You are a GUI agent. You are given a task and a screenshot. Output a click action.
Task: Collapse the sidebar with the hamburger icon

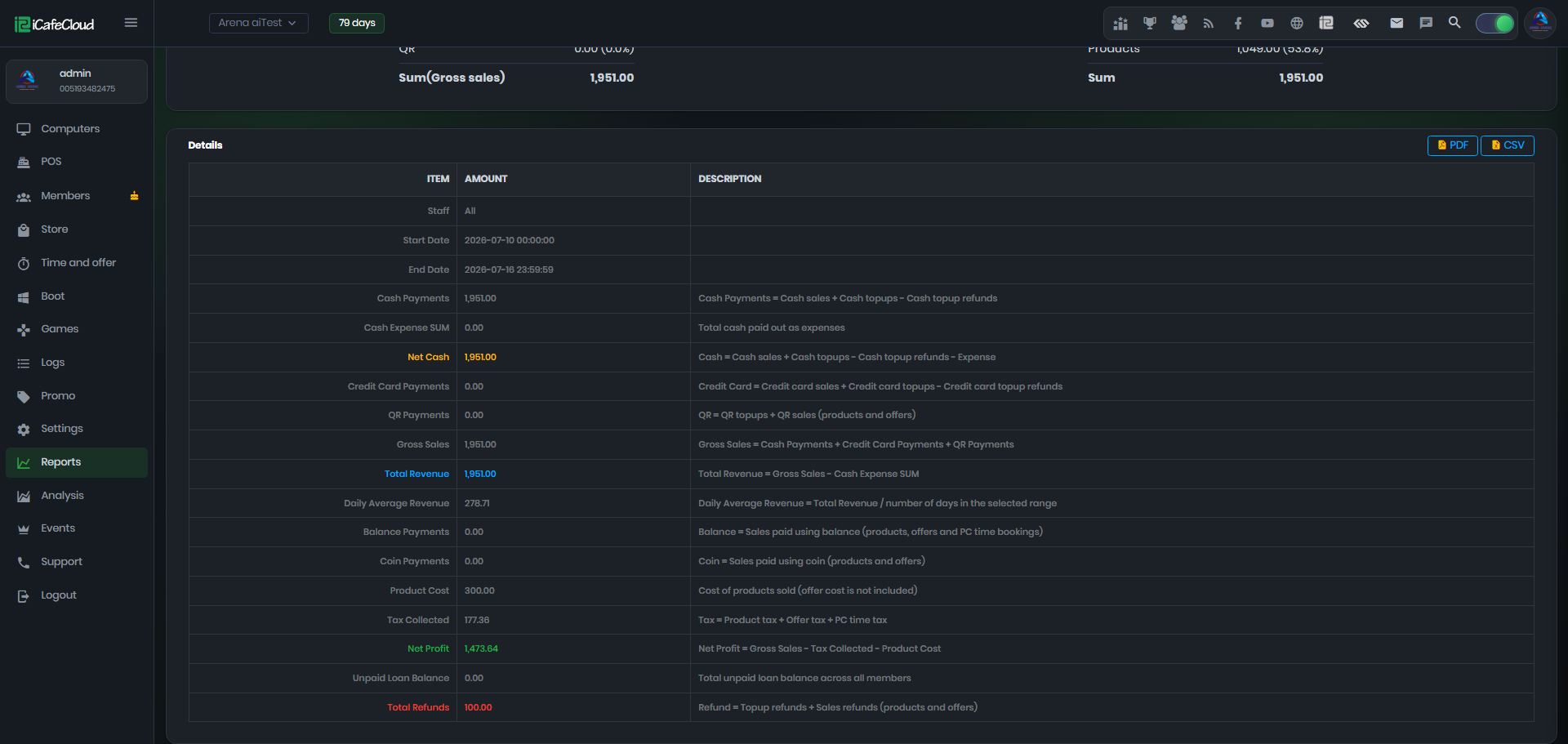coord(131,23)
